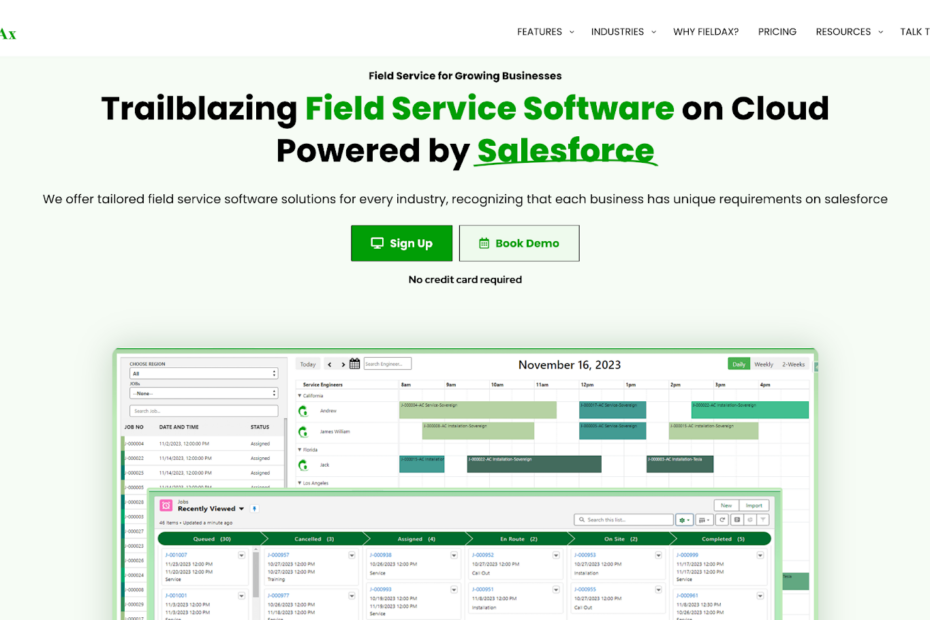Open the action menu on card J-000952
930x620 pixels.
556,555
